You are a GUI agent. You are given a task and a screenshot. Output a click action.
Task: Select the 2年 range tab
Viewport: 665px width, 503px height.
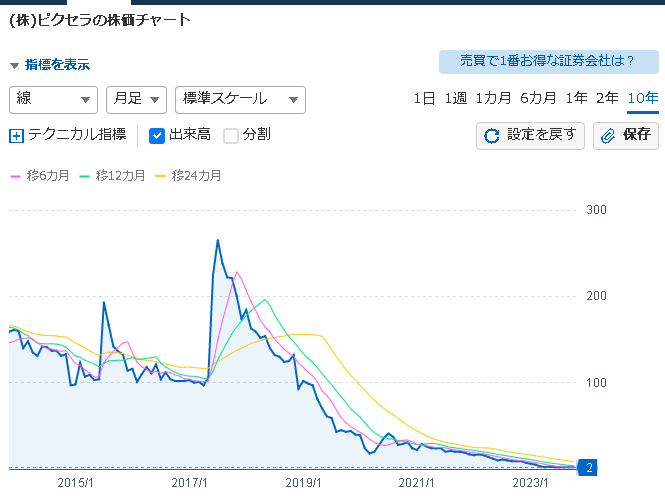click(607, 98)
